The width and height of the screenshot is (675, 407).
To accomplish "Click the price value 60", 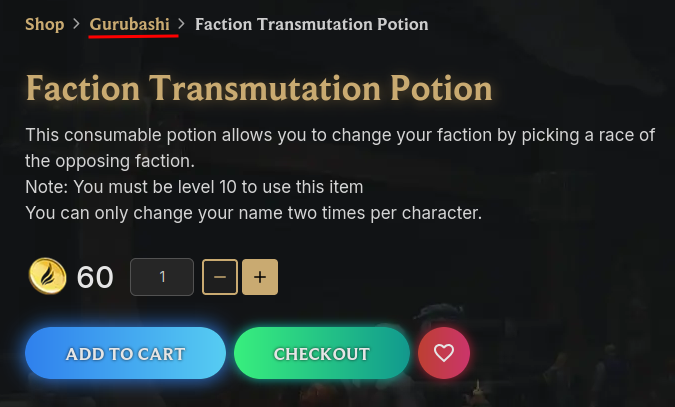I will point(95,277).
